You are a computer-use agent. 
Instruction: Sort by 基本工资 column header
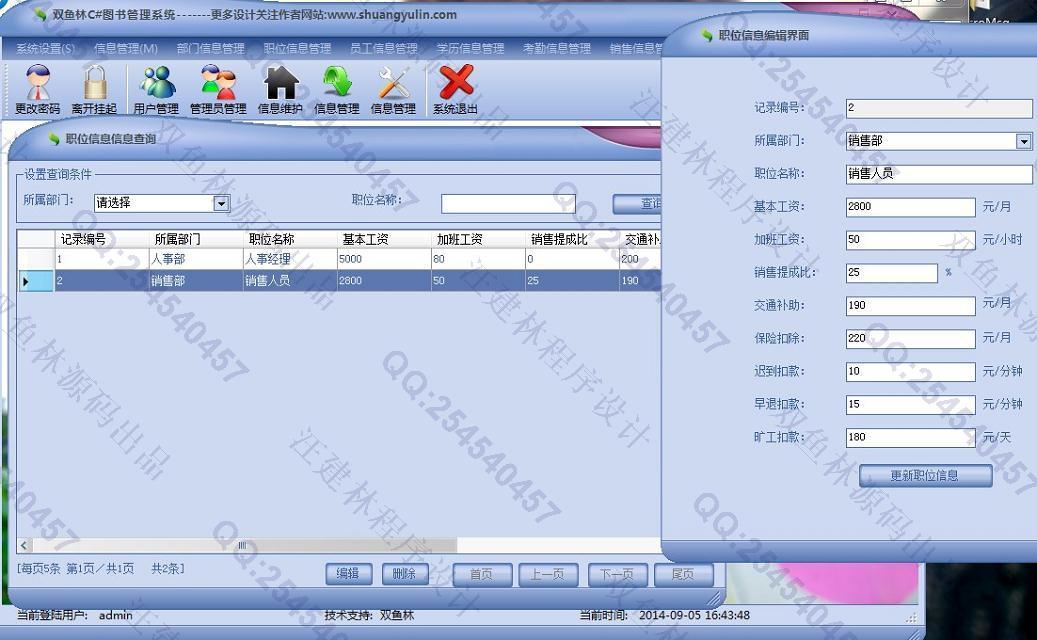(x=384, y=239)
